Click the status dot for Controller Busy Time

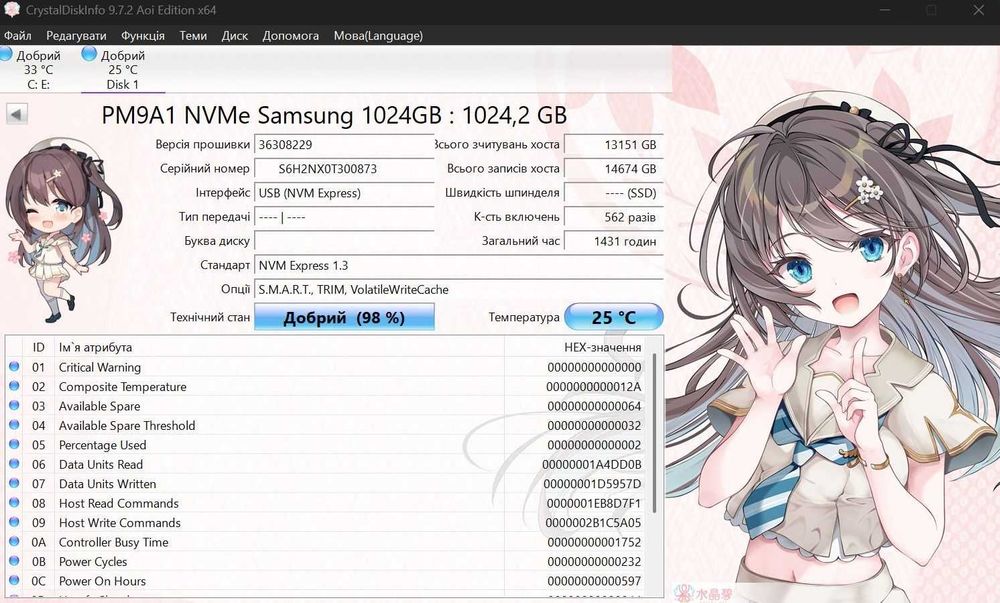14,542
